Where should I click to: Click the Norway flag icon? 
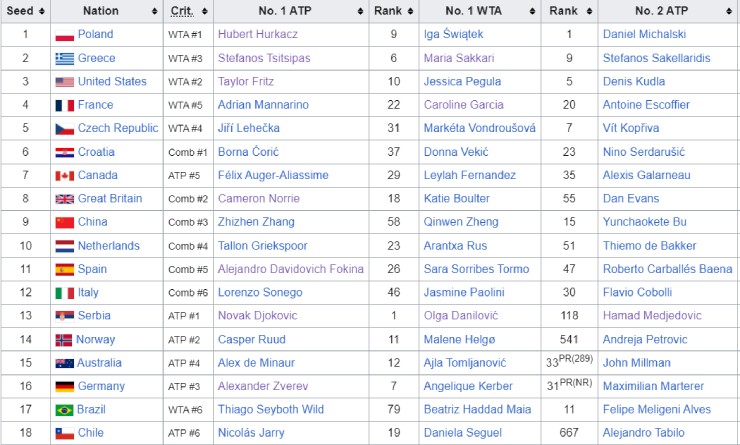click(64, 340)
